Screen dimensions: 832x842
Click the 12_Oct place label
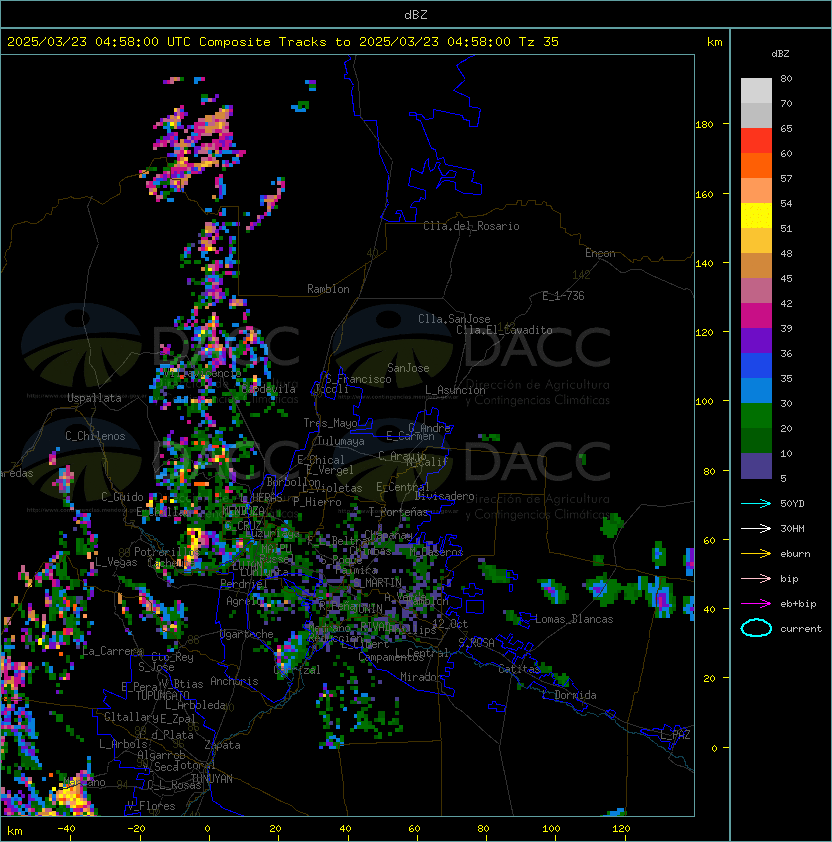point(450,624)
